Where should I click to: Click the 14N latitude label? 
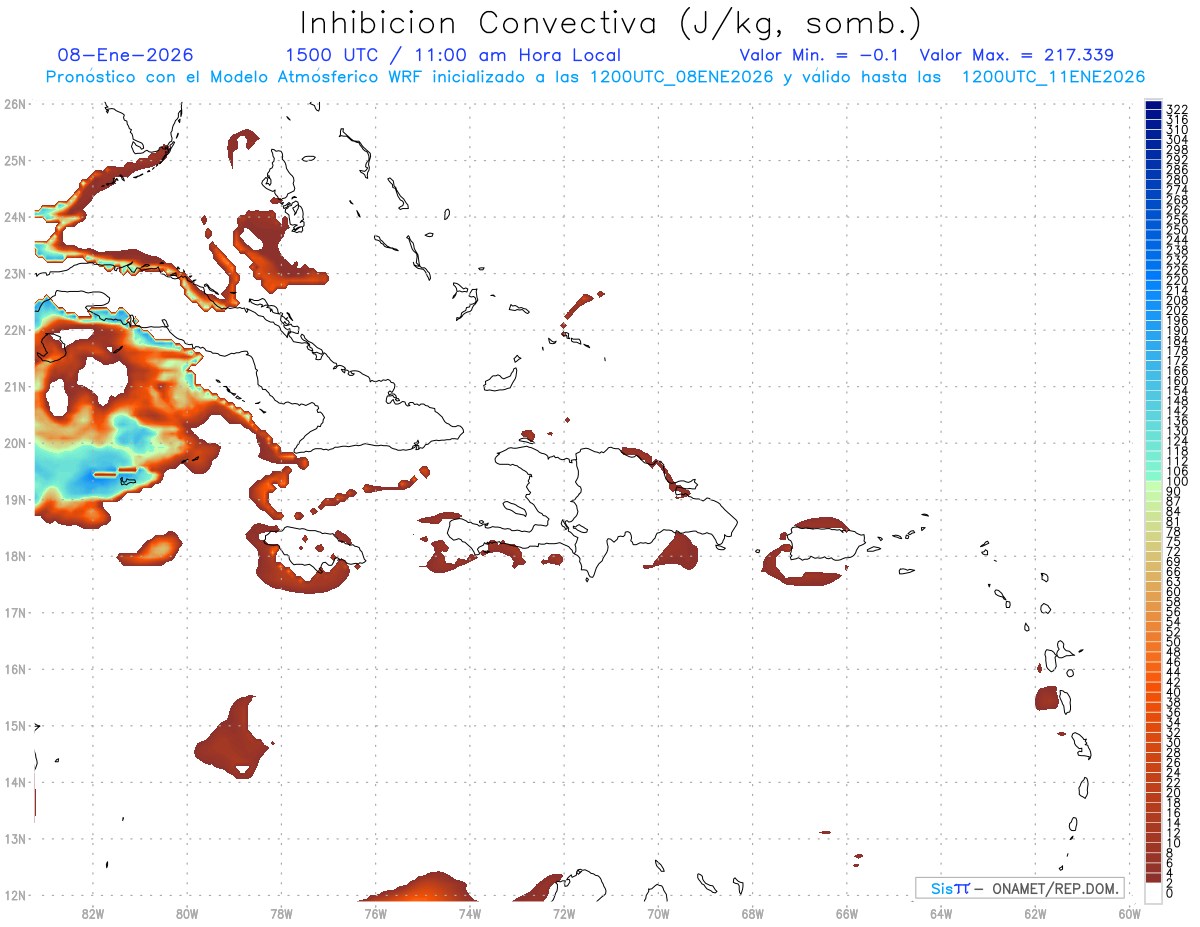pyautogui.click(x=15, y=782)
